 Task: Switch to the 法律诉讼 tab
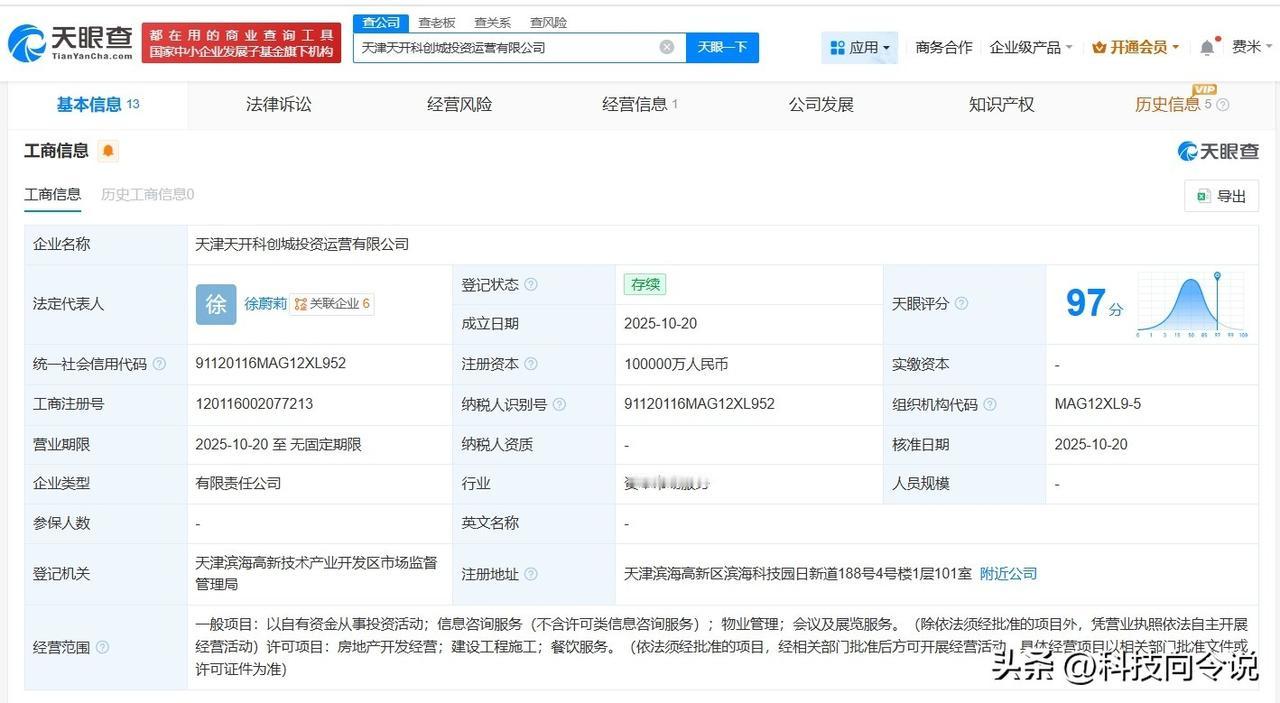[x=278, y=104]
